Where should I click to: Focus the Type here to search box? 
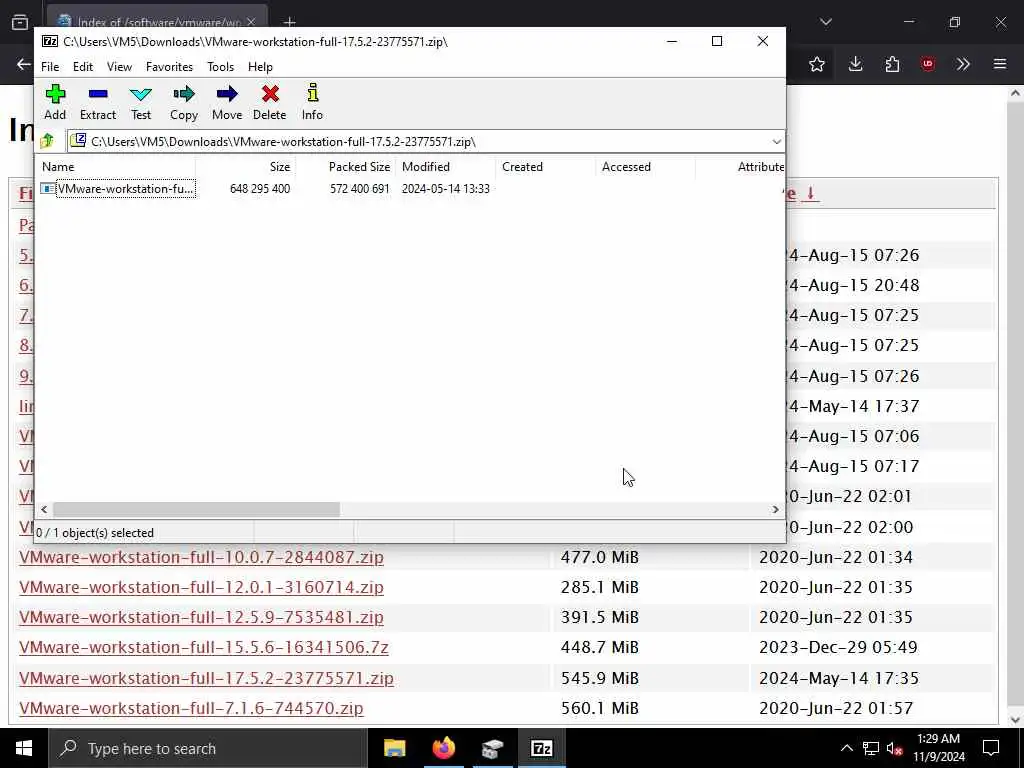tap(208, 748)
